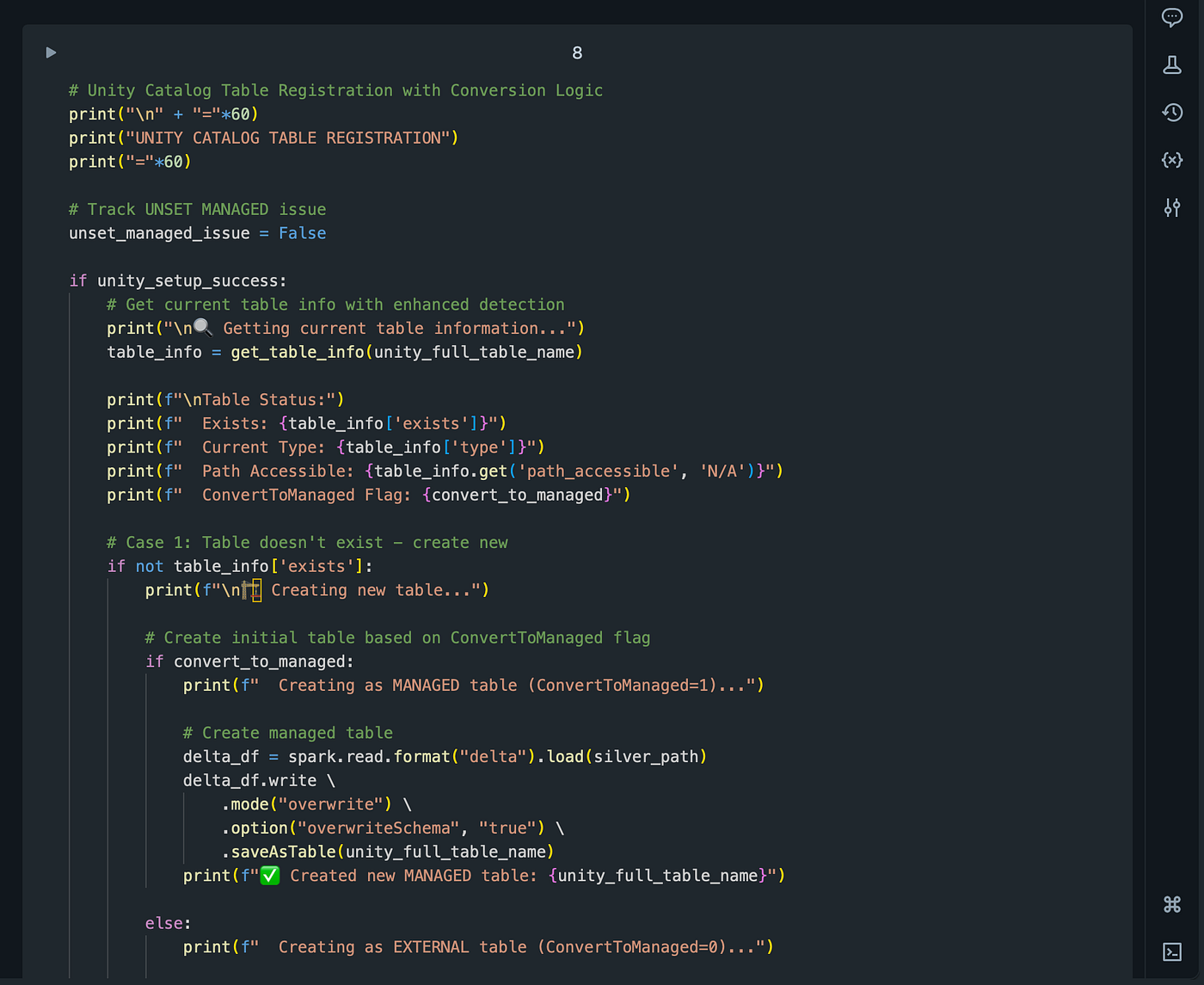Viewport: 1204px width, 985px height.
Task: Click the line 'delta_df = spark.read.format("delta").load(silver_path)'
Action: [445, 757]
